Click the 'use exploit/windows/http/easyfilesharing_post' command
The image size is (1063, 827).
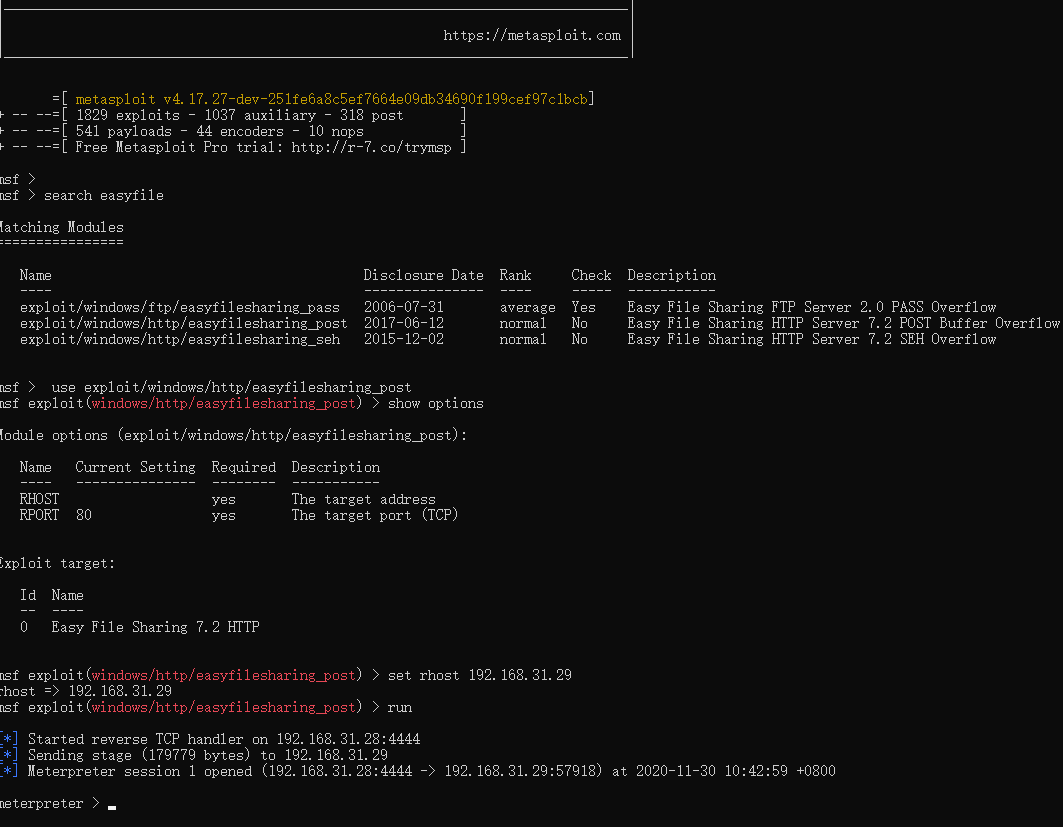(231, 387)
